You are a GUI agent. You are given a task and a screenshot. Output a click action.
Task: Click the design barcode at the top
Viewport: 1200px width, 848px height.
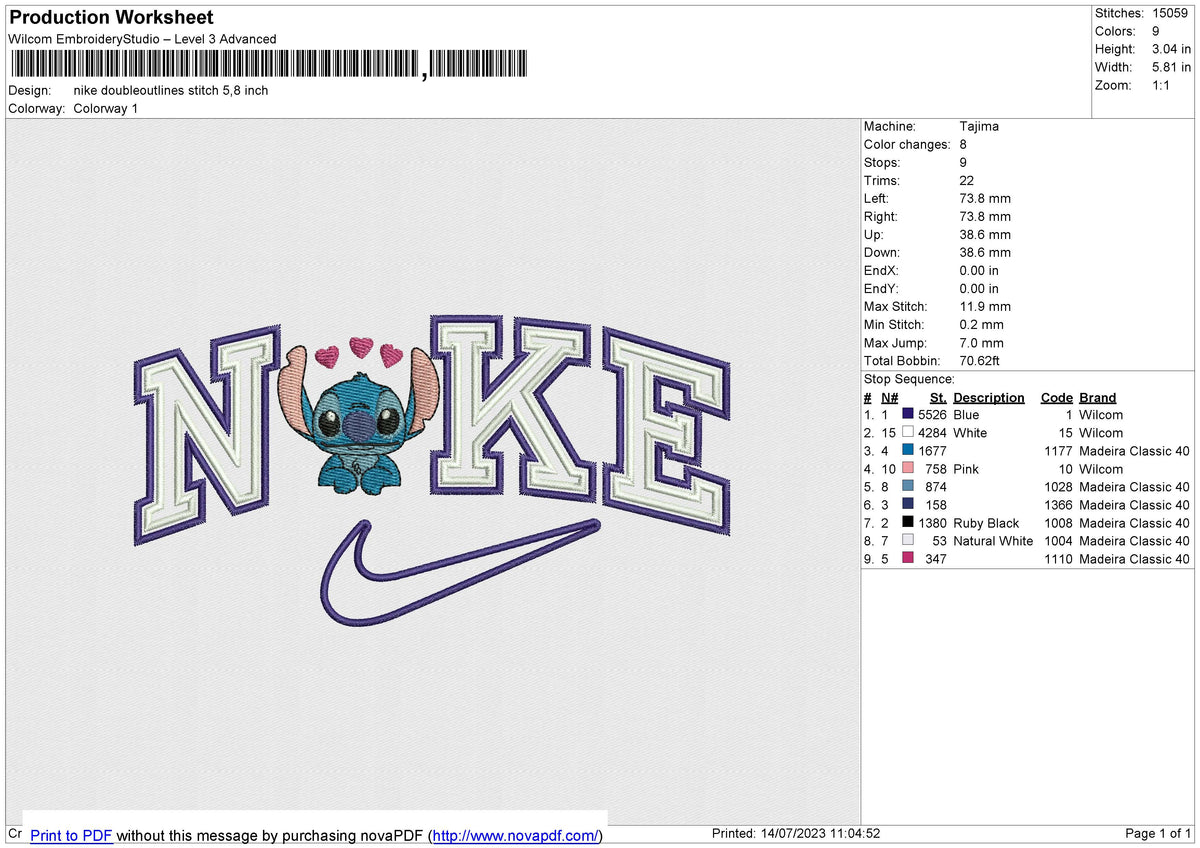270,65
